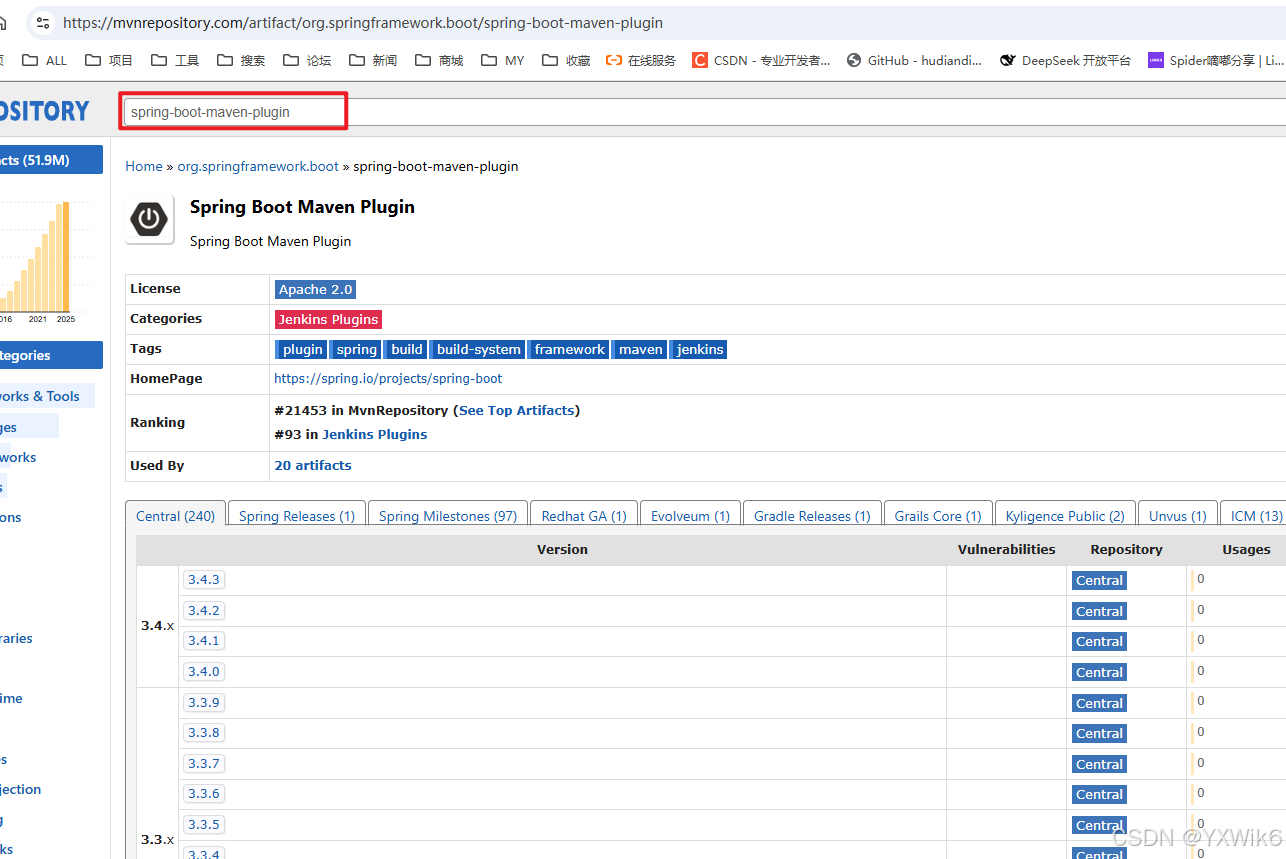Open the spring.io homepage link

[x=388, y=379]
